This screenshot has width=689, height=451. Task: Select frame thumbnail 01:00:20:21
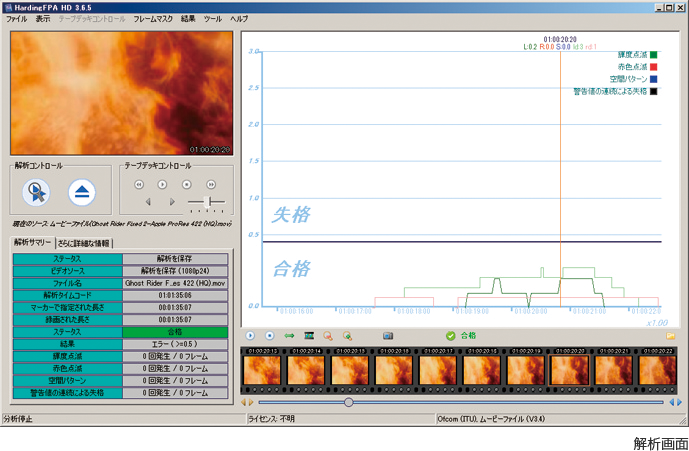coord(613,371)
